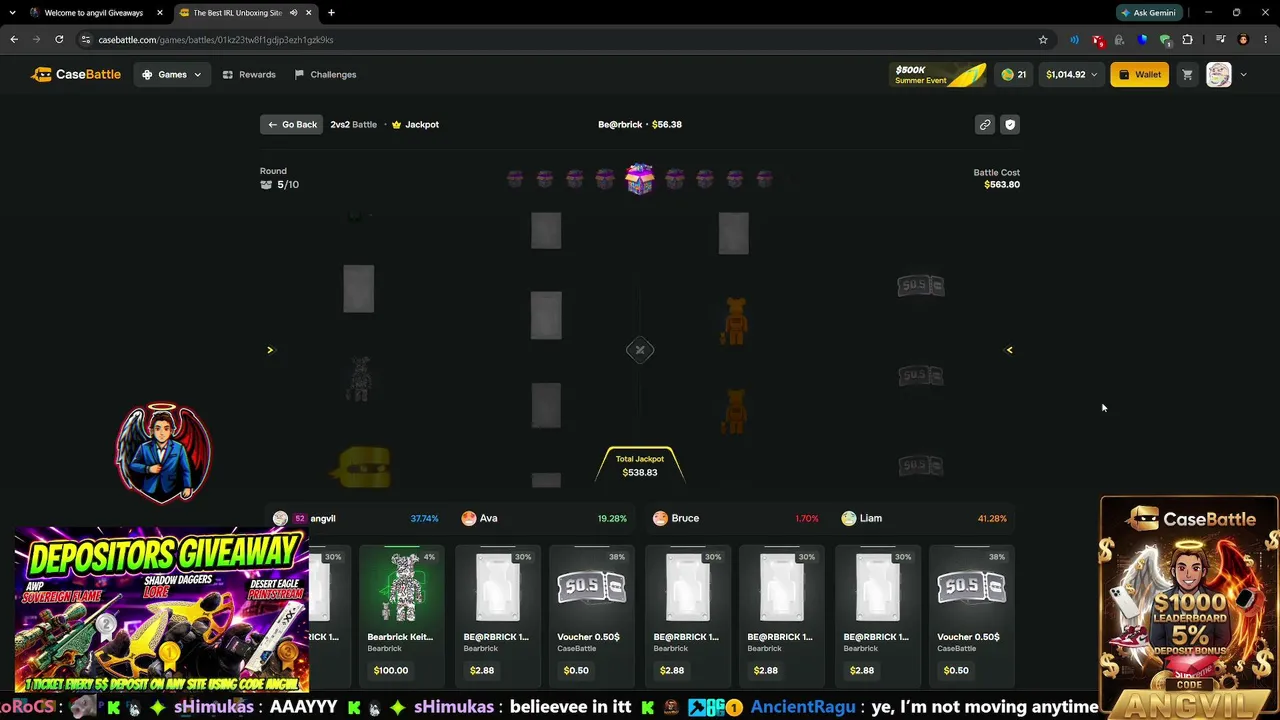The image size is (1280, 720).
Task: Click the Be@rbrick $56.38 case title
Action: (x=640, y=124)
